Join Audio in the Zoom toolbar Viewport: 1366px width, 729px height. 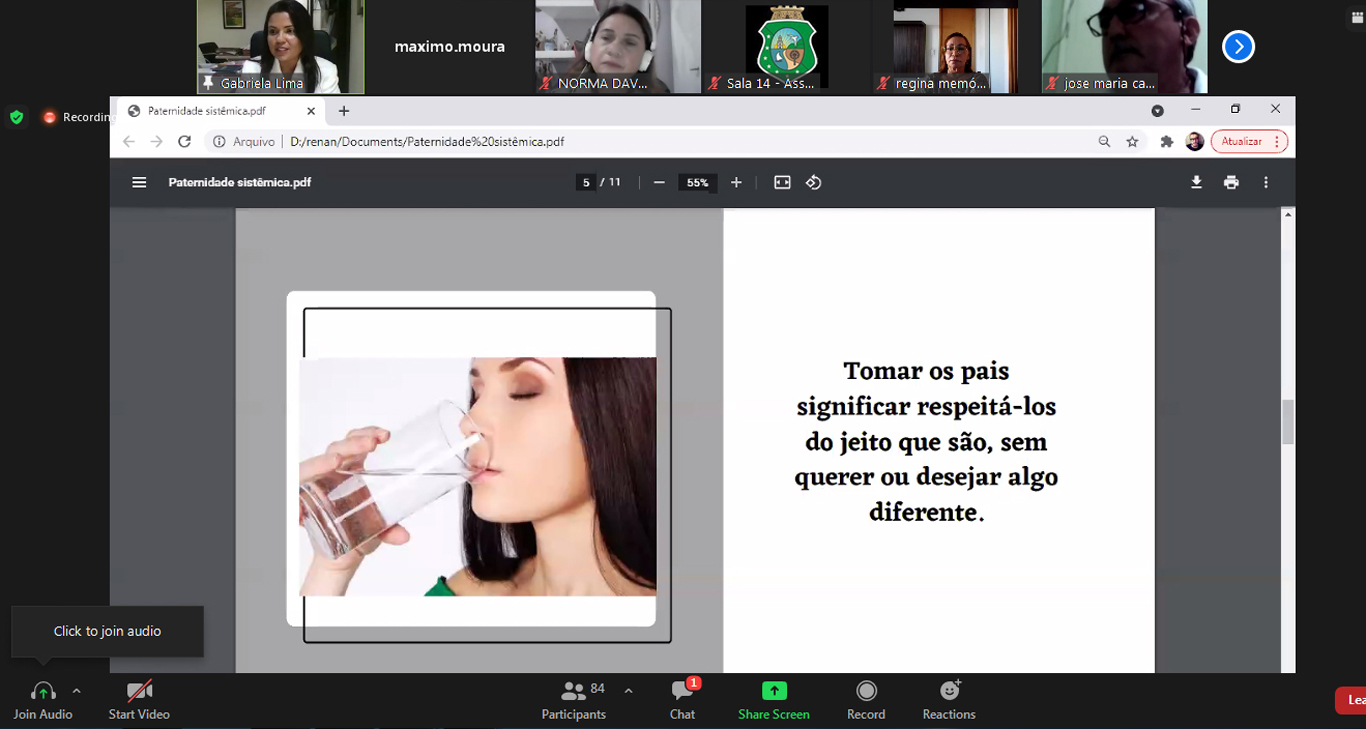click(43, 699)
